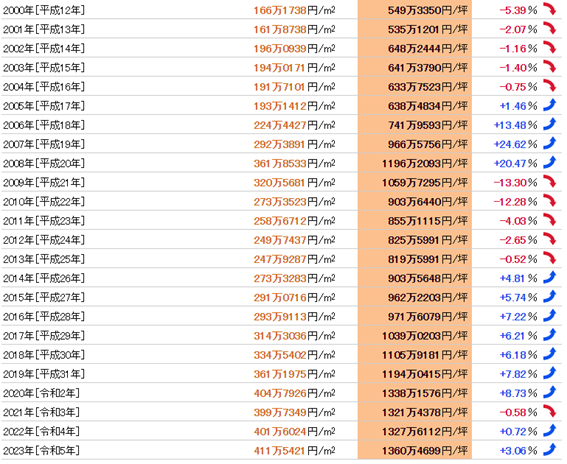Click the blue up arrow beside +8.73%
Viewport: 567px width, 464px height.
click(549, 392)
